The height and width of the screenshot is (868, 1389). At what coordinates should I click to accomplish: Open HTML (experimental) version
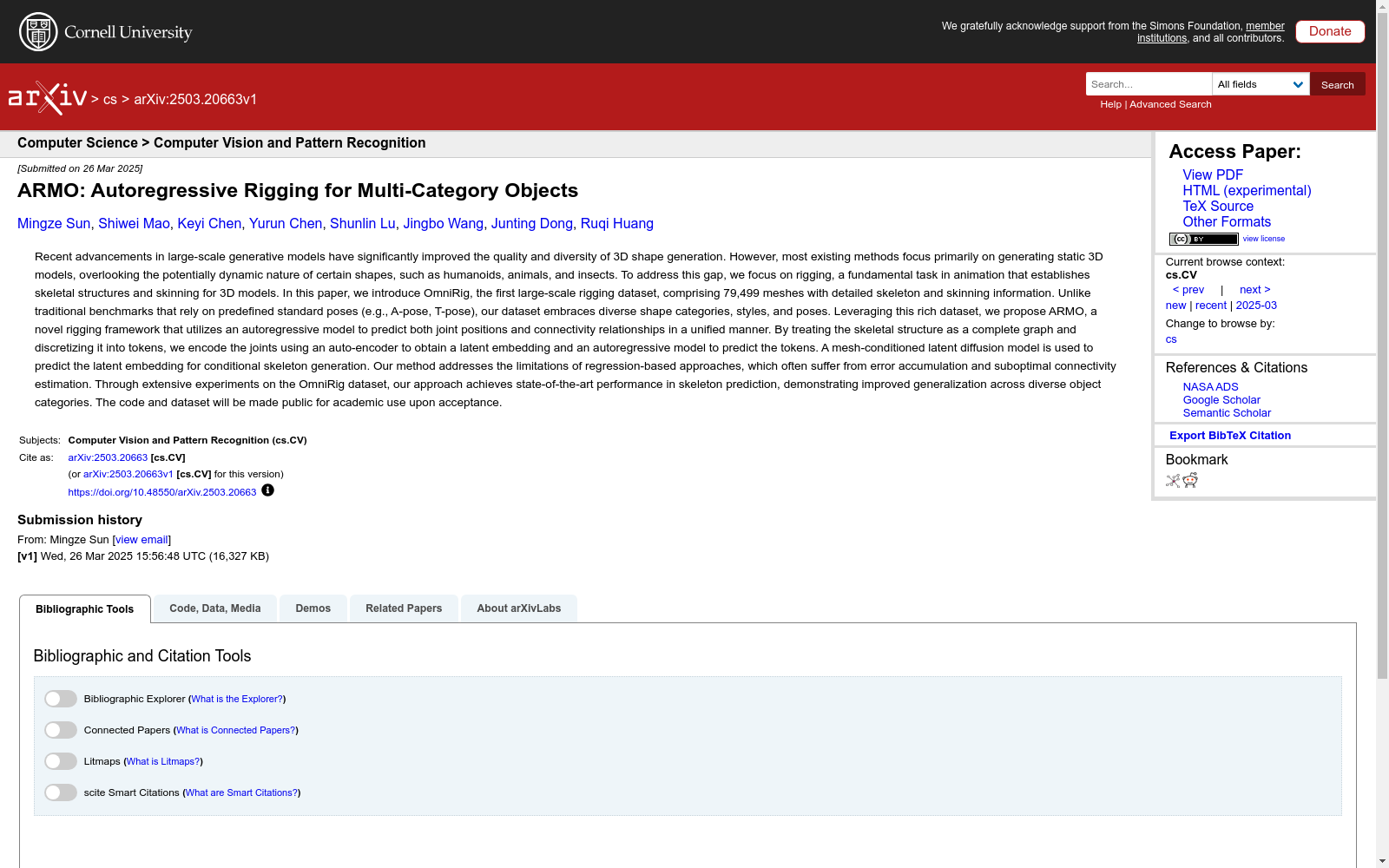(x=1247, y=190)
